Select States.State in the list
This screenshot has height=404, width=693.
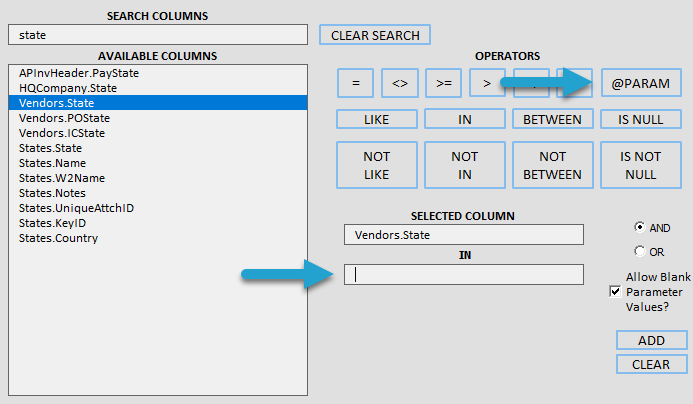pyautogui.click(x=158, y=148)
